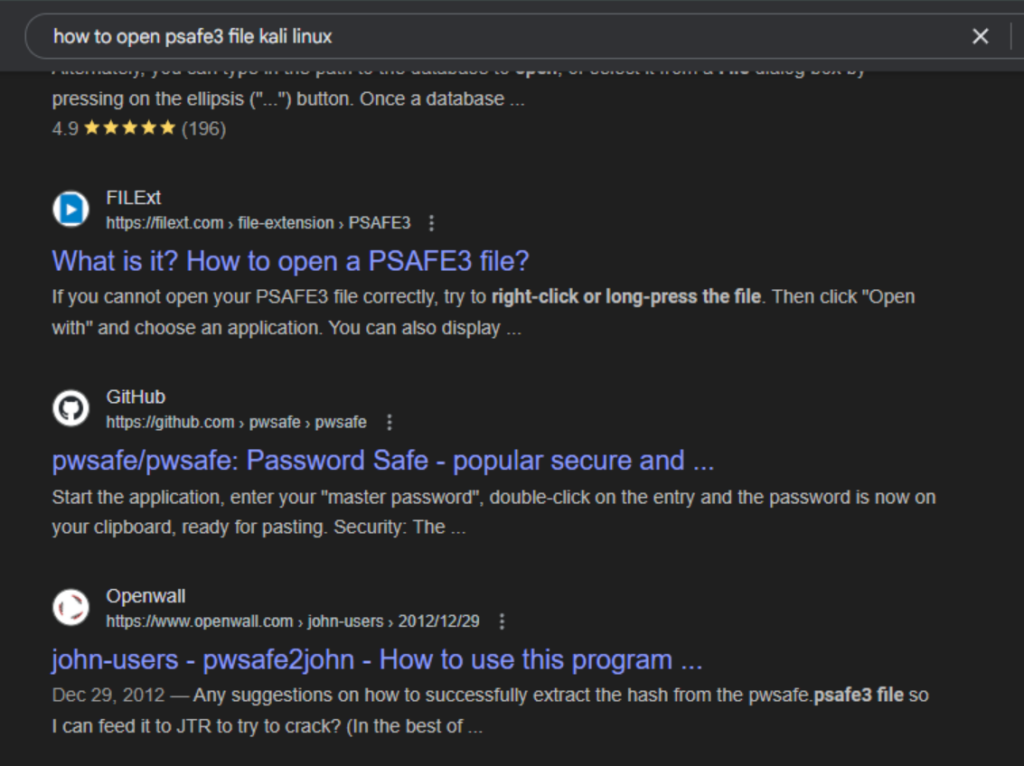
Task: Open more options for Openwall result
Action: point(502,622)
